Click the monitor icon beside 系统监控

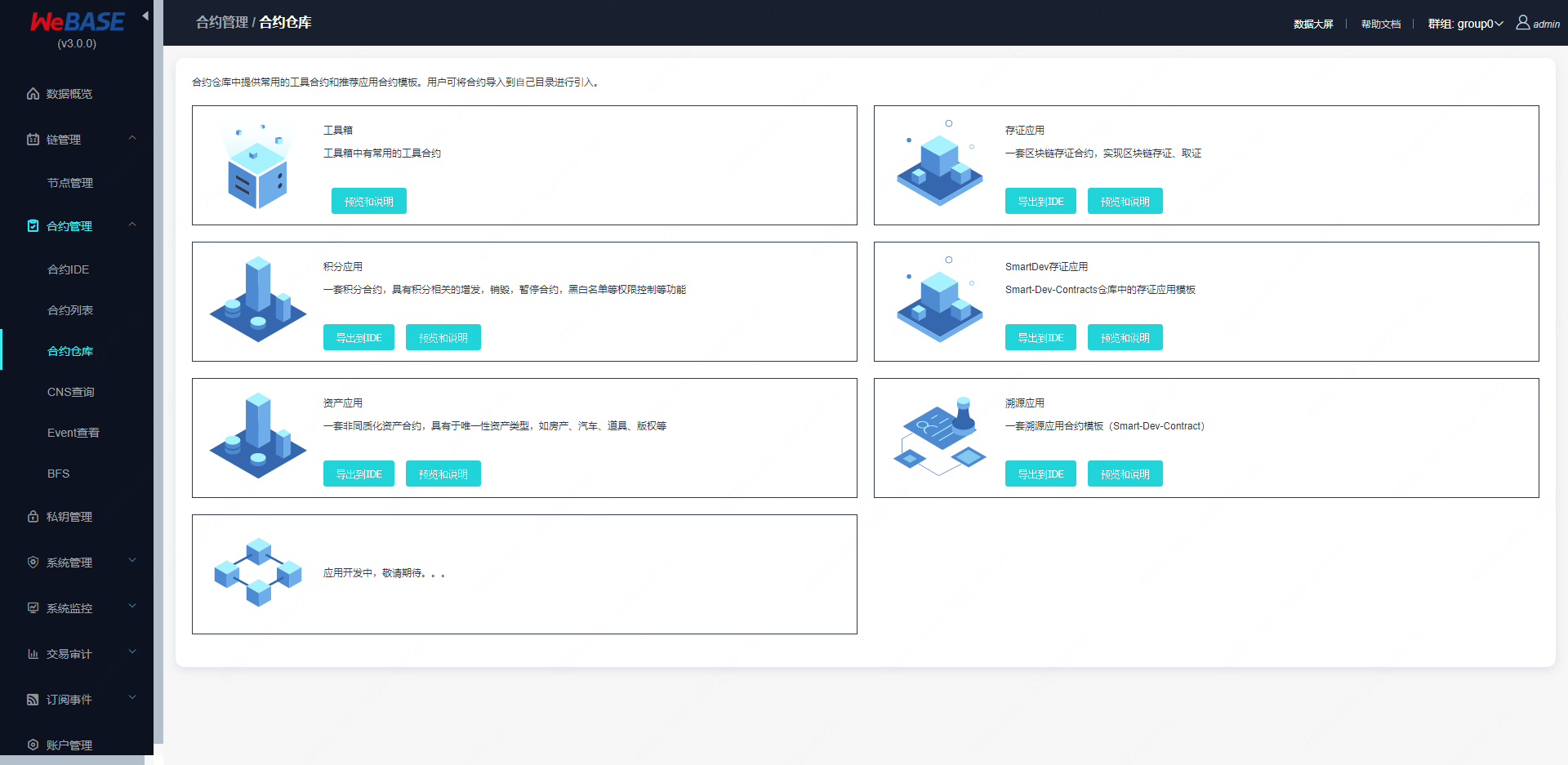33,608
